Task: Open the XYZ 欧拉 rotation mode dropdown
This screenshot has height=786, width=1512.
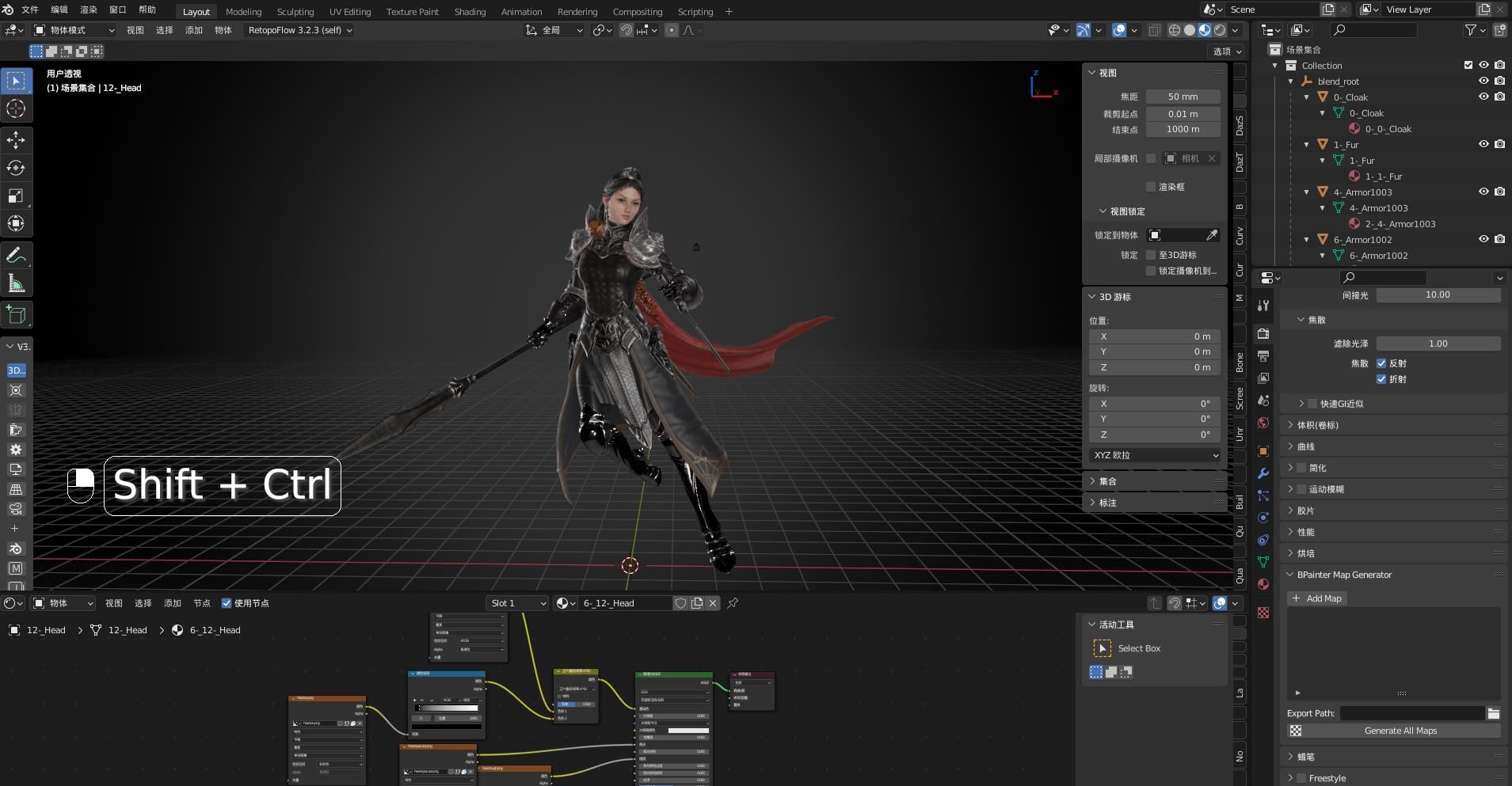Action: click(1155, 455)
